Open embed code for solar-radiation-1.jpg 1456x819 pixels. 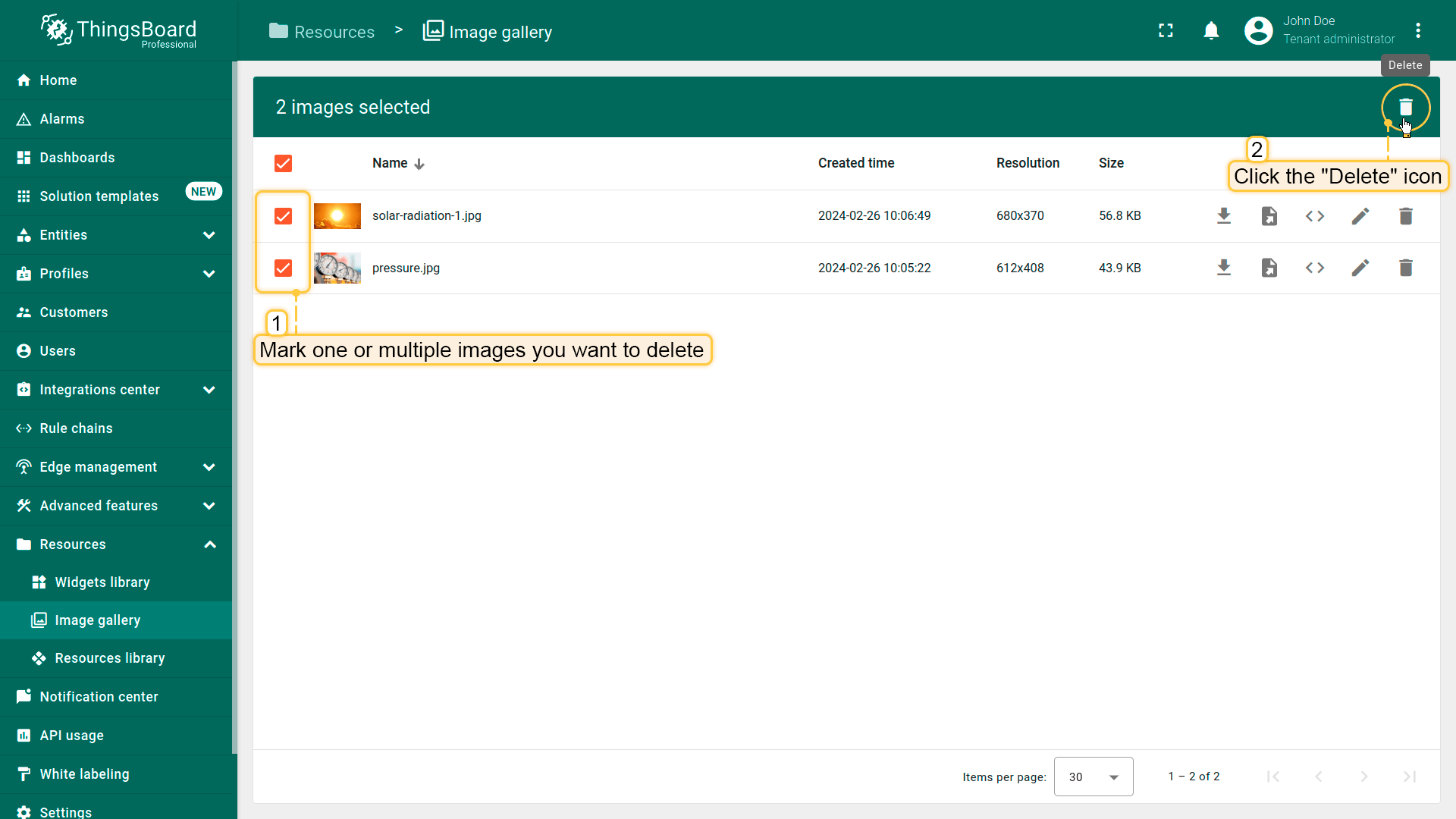pos(1314,216)
